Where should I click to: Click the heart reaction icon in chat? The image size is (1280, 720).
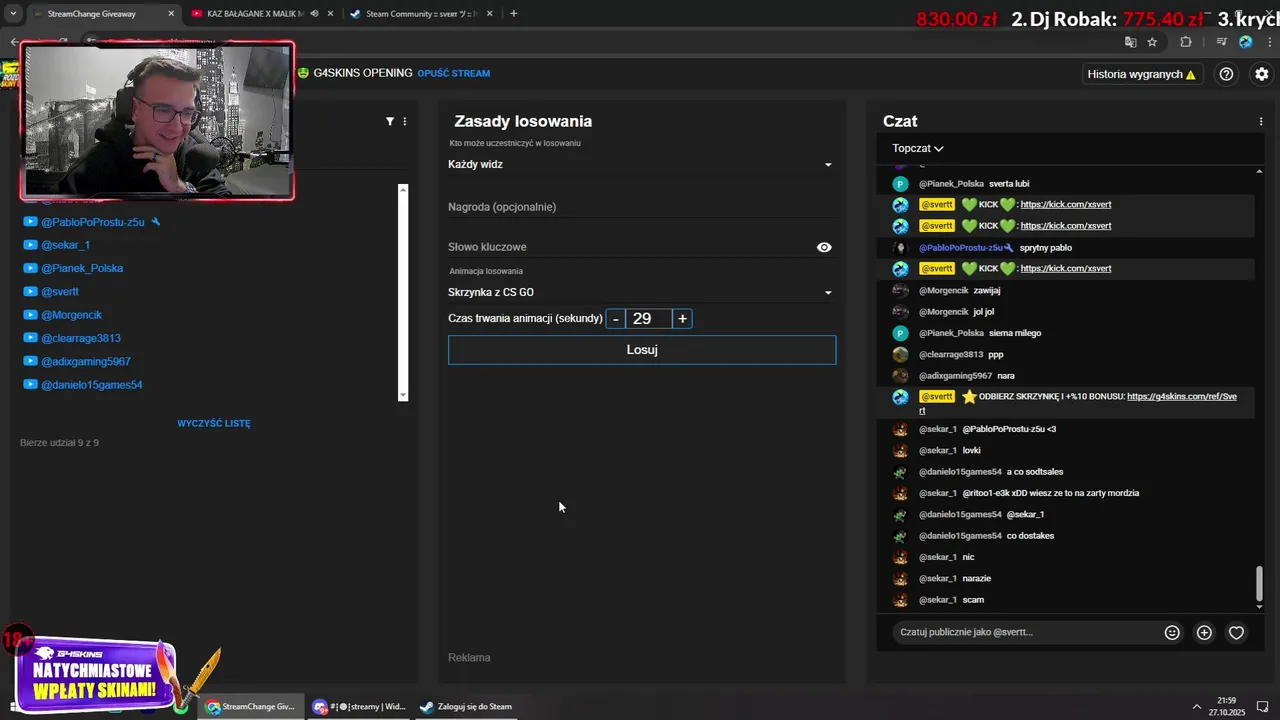[x=1236, y=632]
